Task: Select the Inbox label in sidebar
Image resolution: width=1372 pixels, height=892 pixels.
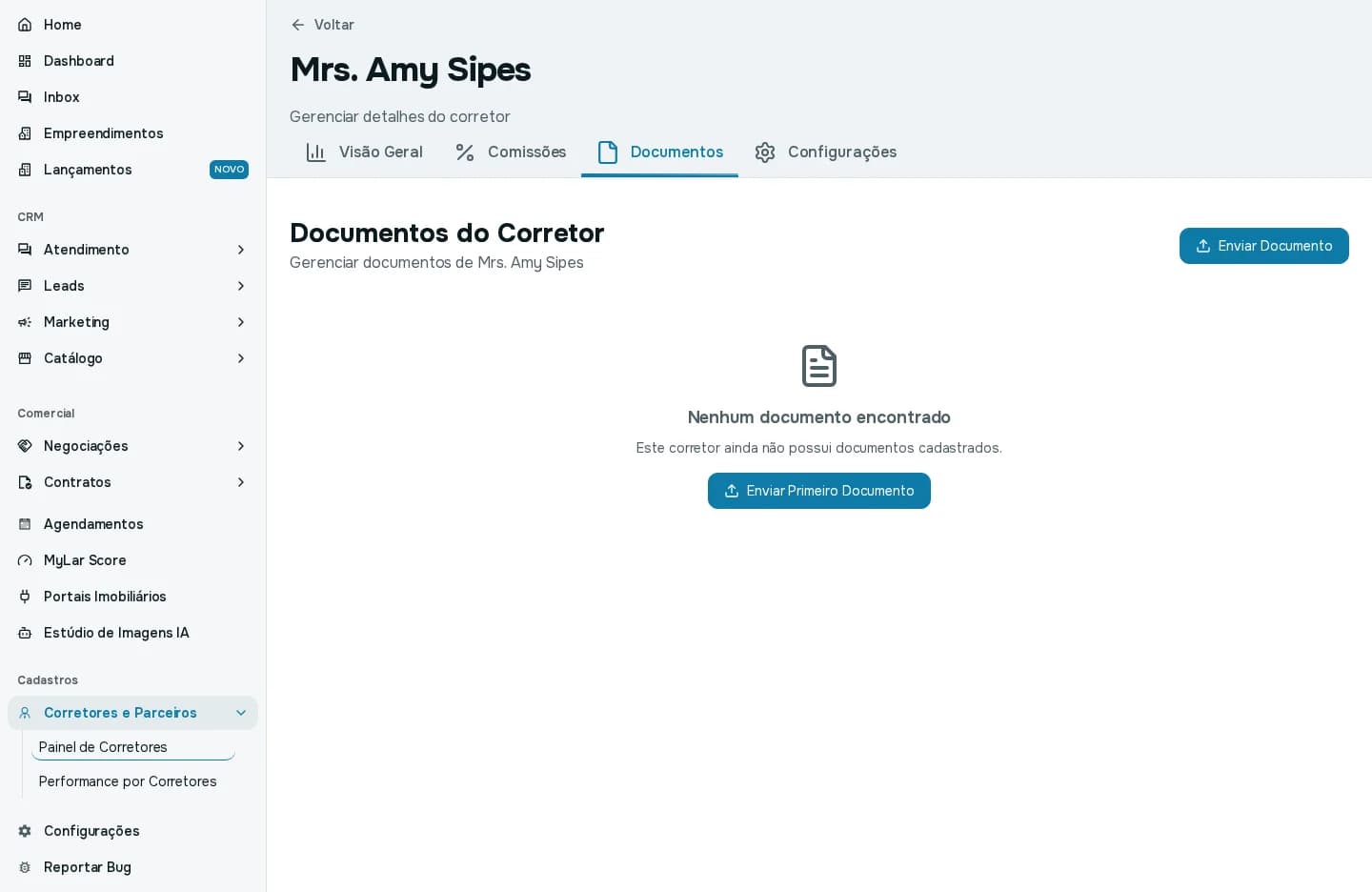Action: pos(62,97)
